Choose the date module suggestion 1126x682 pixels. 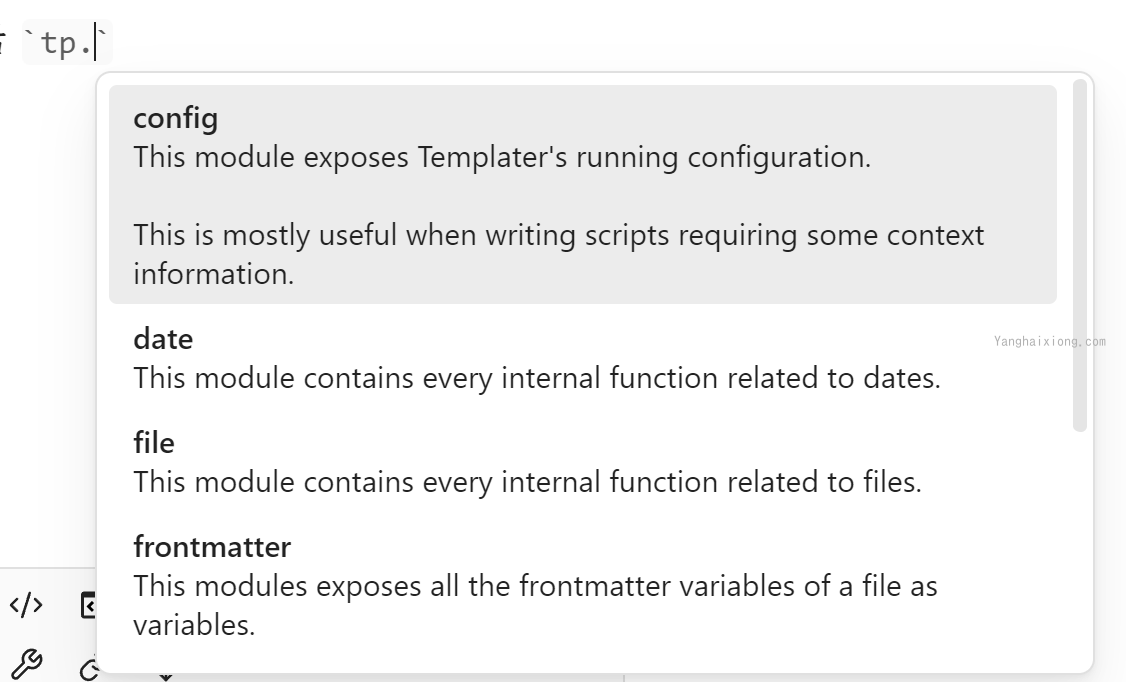[x=582, y=358]
